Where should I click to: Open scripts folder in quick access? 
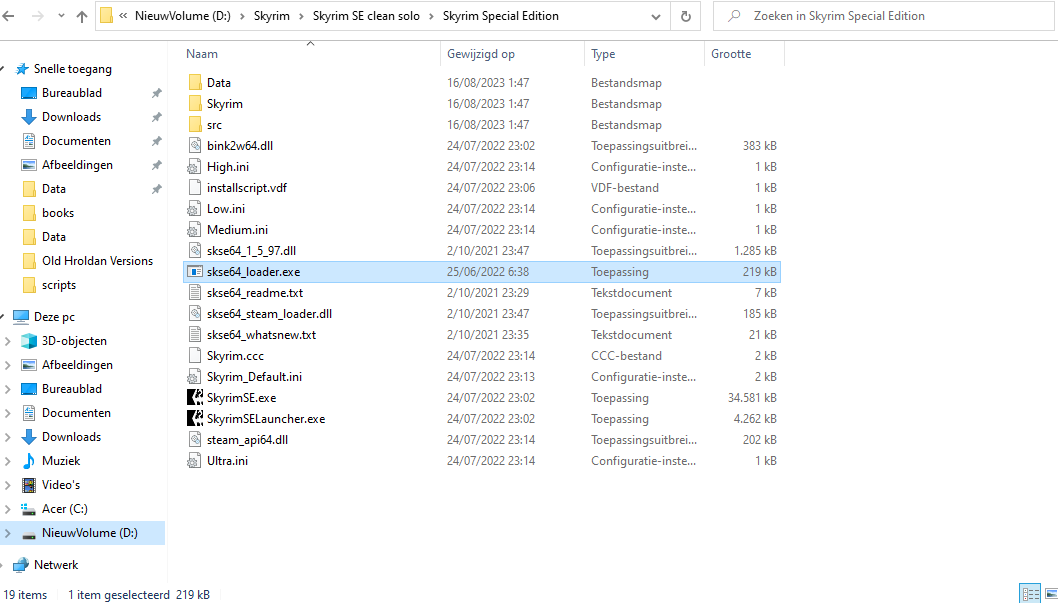(x=59, y=285)
